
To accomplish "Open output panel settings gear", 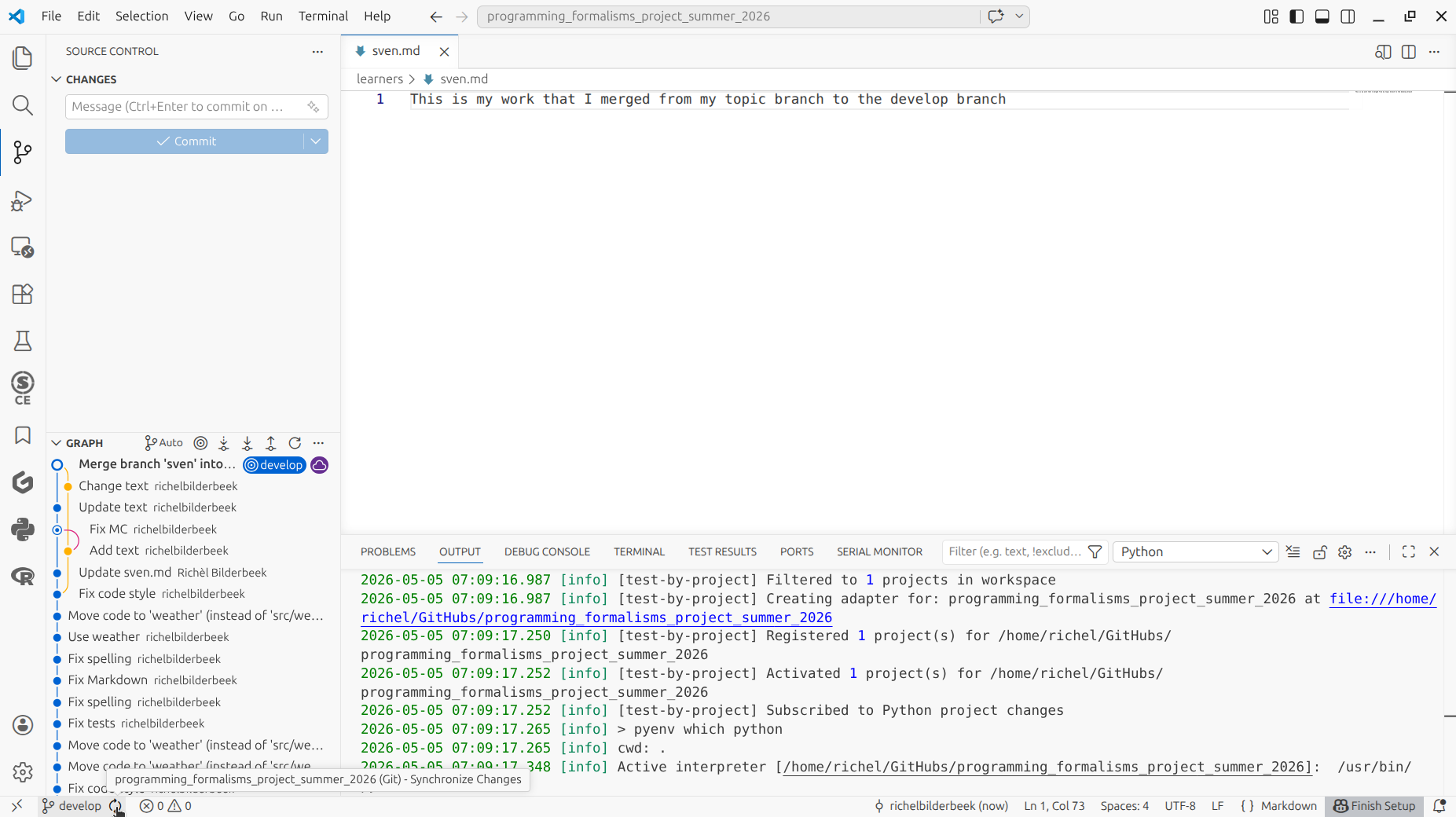I will pos(1345,552).
